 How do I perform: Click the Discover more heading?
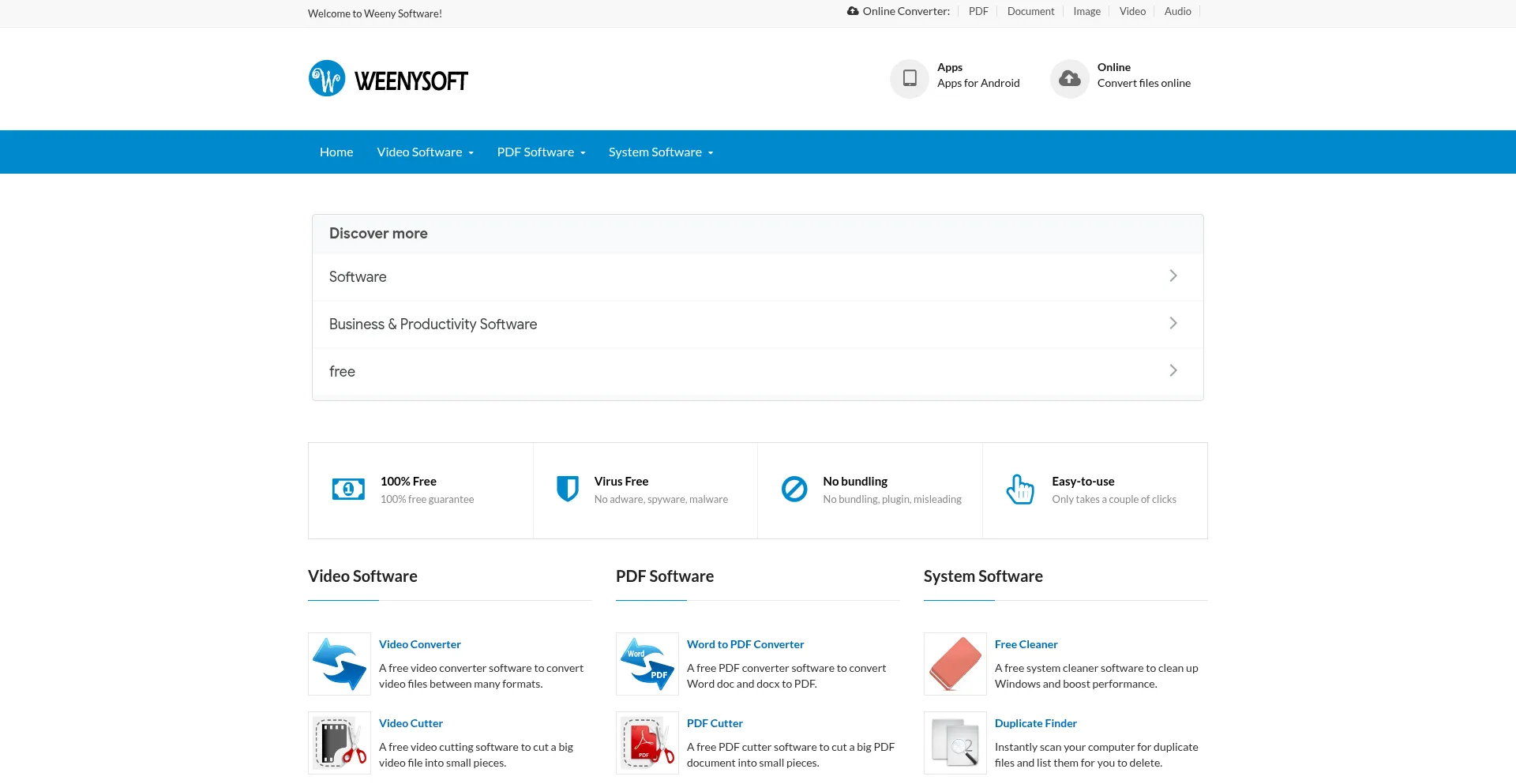click(x=378, y=234)
